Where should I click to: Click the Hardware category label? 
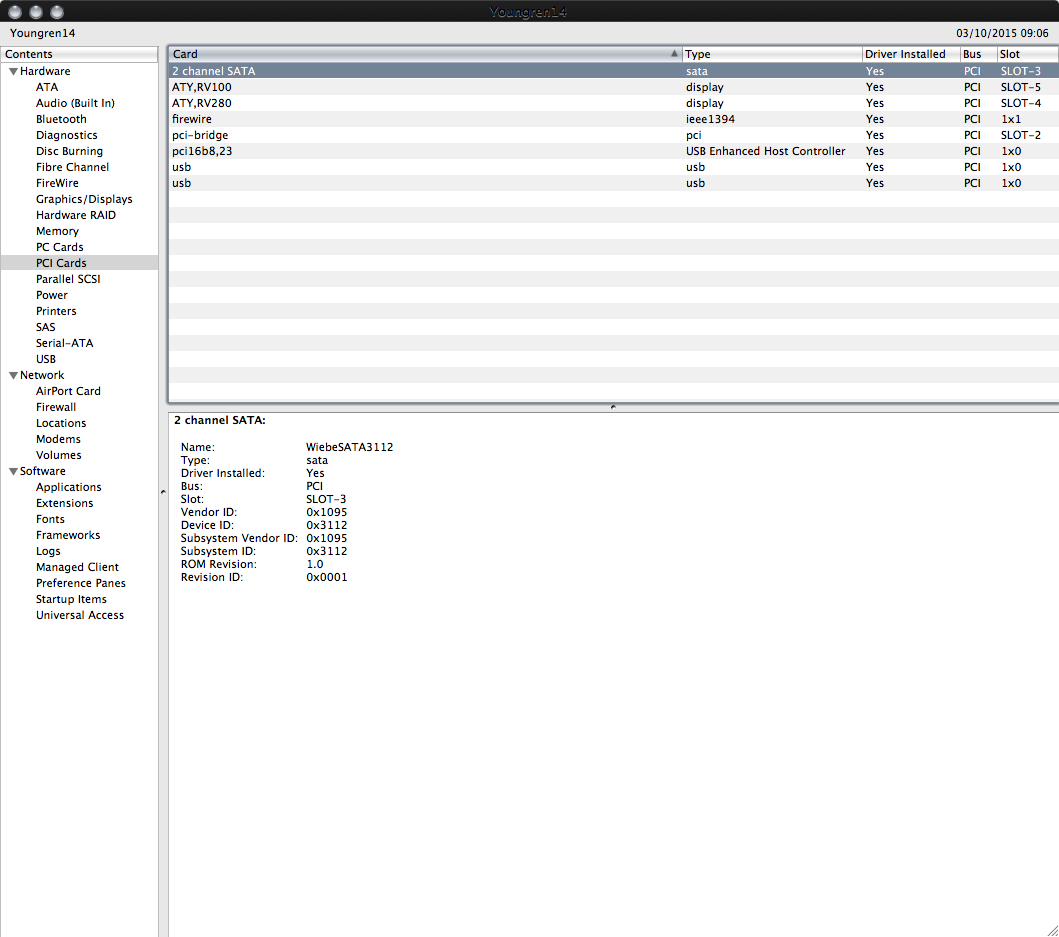[45, 72]
